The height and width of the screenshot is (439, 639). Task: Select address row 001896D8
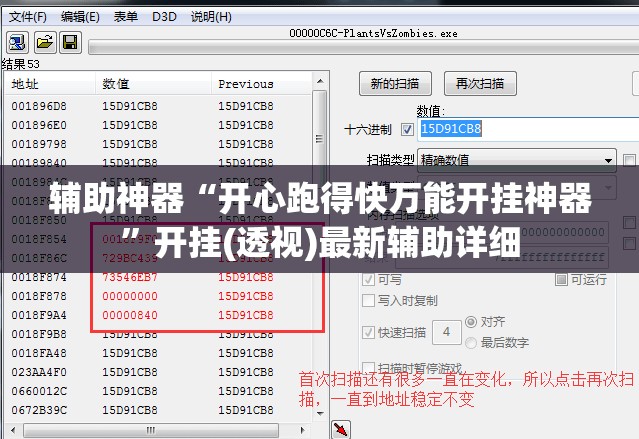point(158,106)
